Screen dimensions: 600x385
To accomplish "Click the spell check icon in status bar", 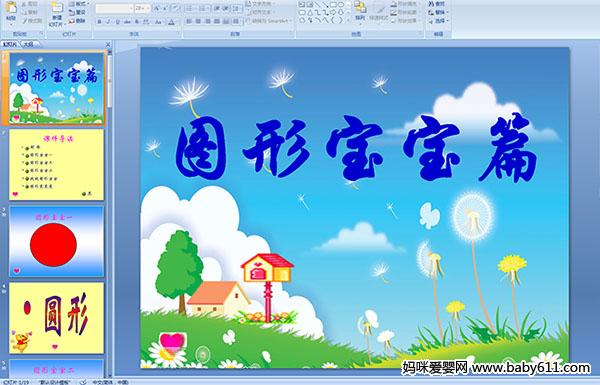I will 83,382.
